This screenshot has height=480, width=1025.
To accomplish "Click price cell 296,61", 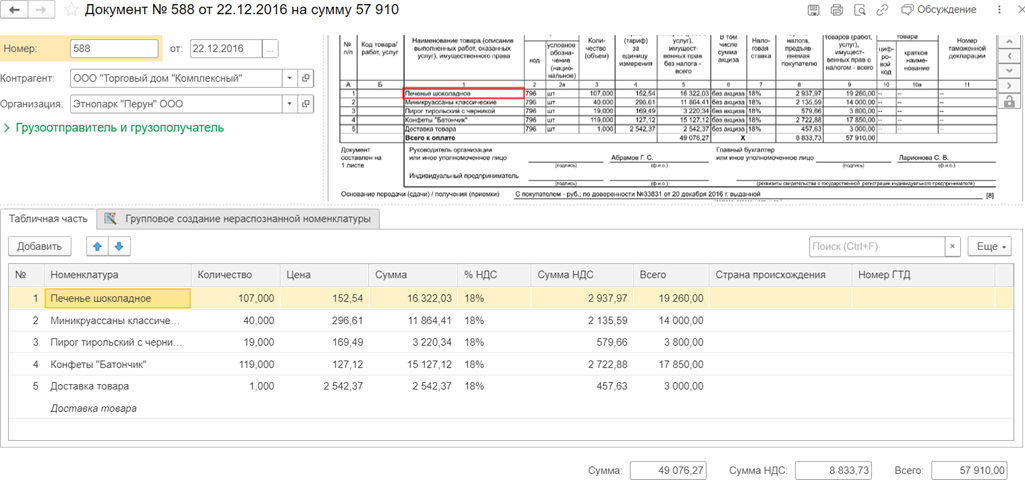I will point(325,321).
